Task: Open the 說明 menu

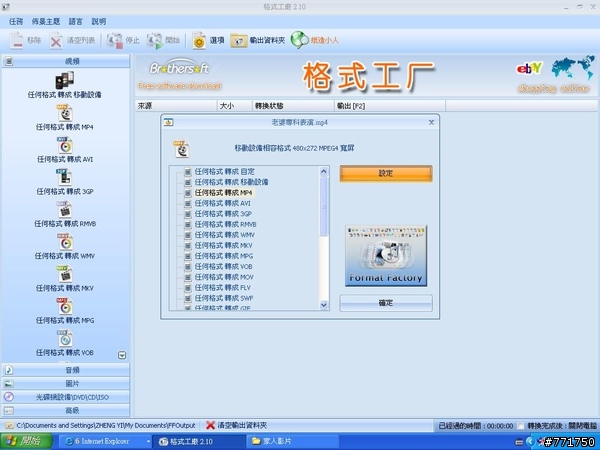Action: tap(99, 21)
